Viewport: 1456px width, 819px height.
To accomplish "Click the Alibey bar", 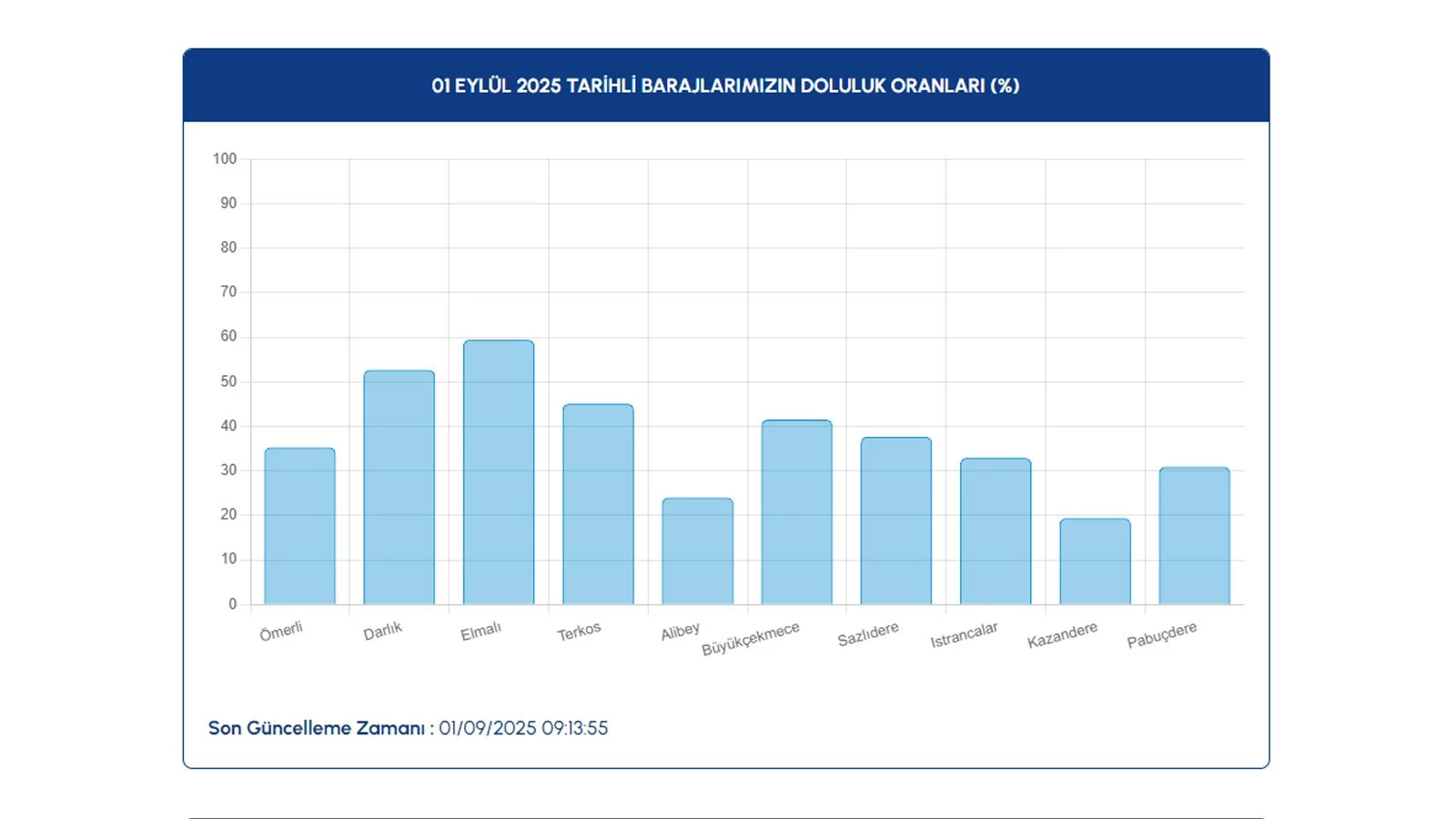I will click(x=697, y=551).
